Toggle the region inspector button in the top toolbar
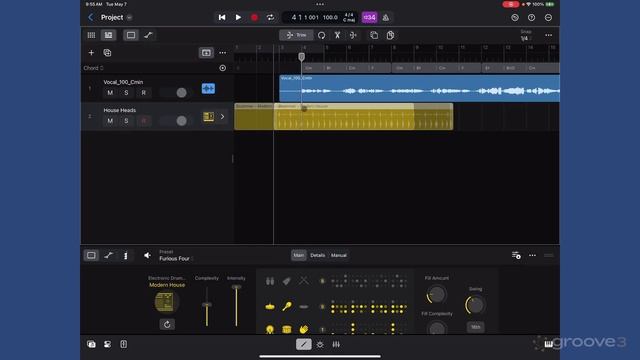 [131, 35]
